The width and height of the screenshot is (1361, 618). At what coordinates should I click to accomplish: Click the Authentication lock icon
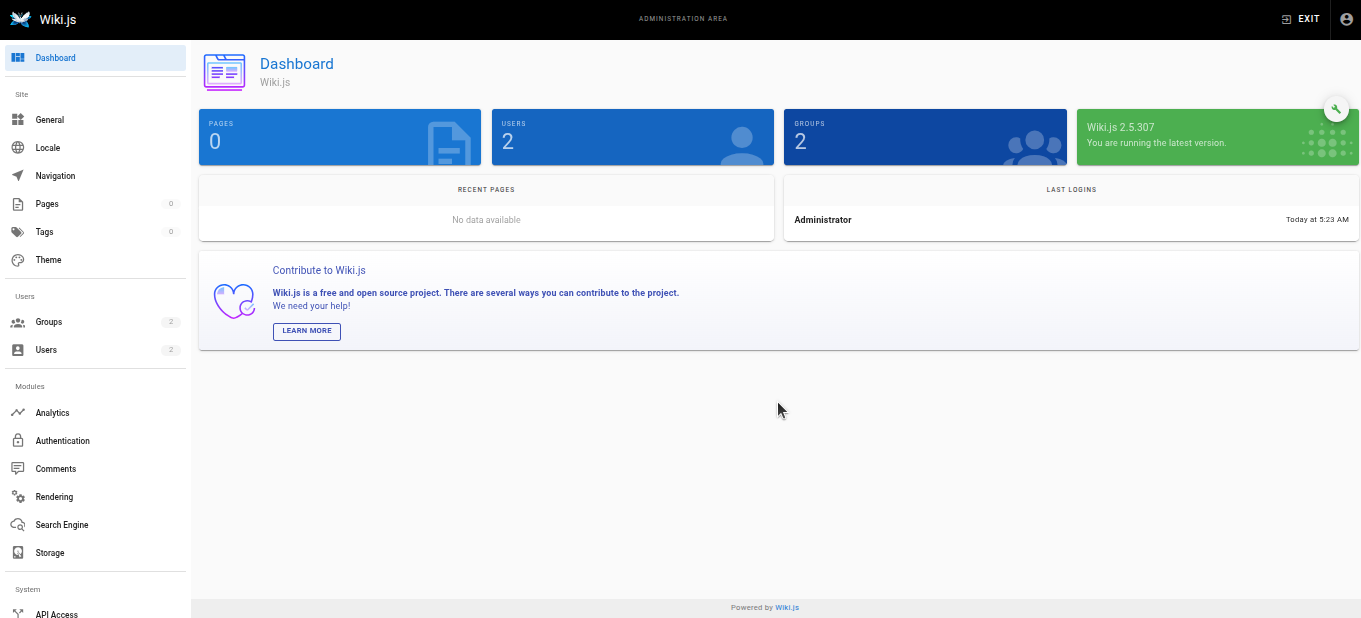[18, 441]
